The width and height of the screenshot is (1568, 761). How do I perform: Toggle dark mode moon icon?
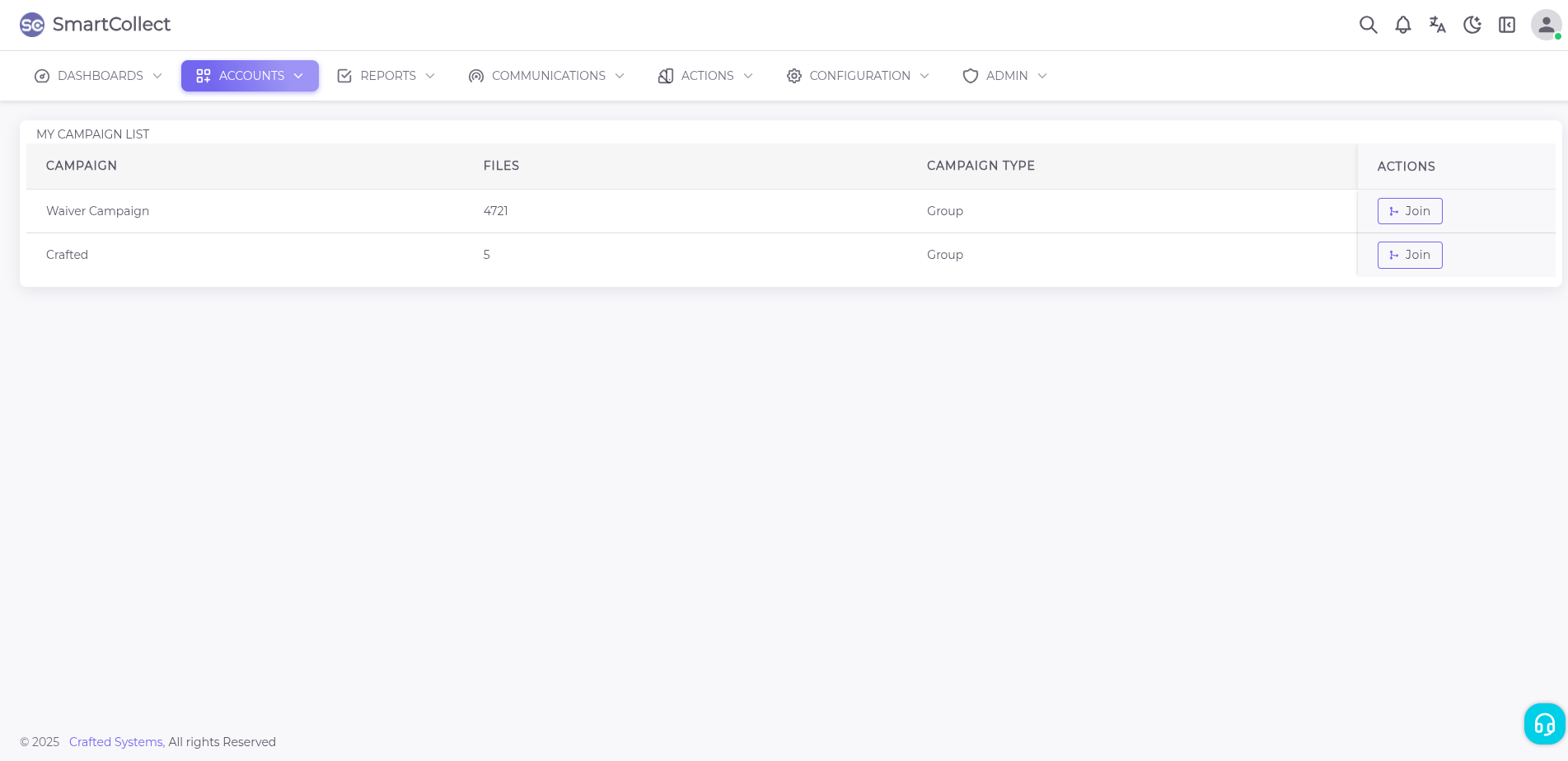coord(1472,25)
